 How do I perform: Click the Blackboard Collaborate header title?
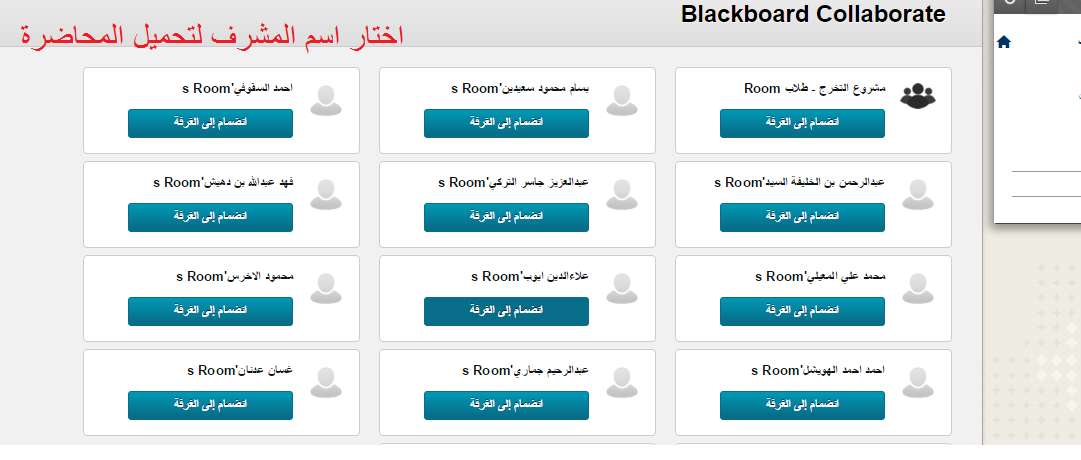pyautogui.click(x=813, y=14)
